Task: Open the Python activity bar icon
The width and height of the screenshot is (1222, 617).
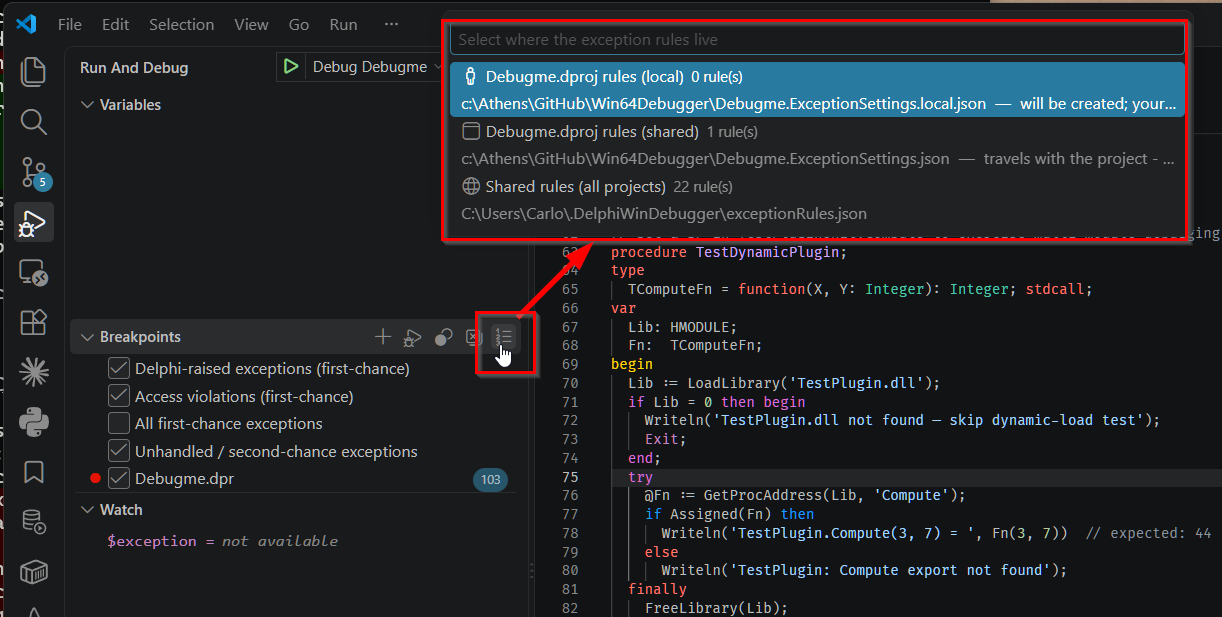Action: click(x=34, y=421)
